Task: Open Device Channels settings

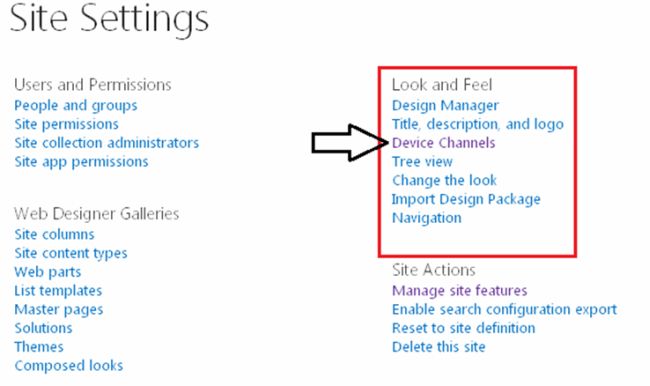Action: (x=444, y=143)
